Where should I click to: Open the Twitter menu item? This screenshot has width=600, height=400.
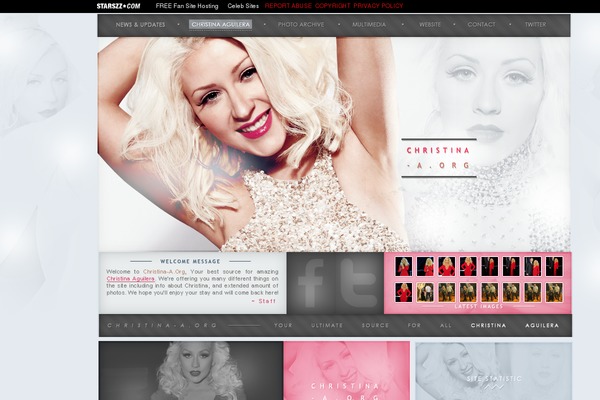(x=535, y=24)
